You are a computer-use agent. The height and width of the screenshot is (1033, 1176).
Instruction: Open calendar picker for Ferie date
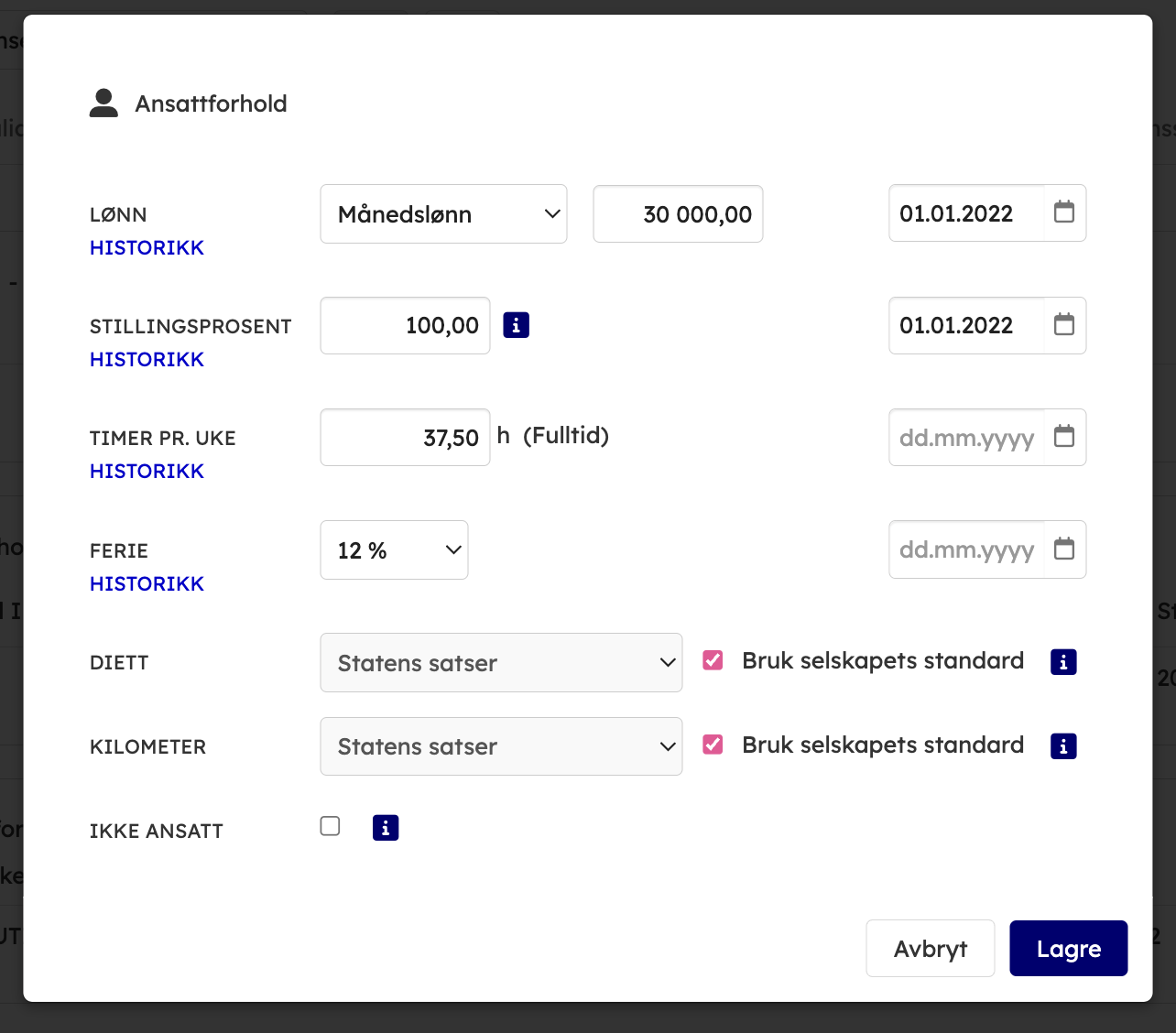click(1063, 549)
